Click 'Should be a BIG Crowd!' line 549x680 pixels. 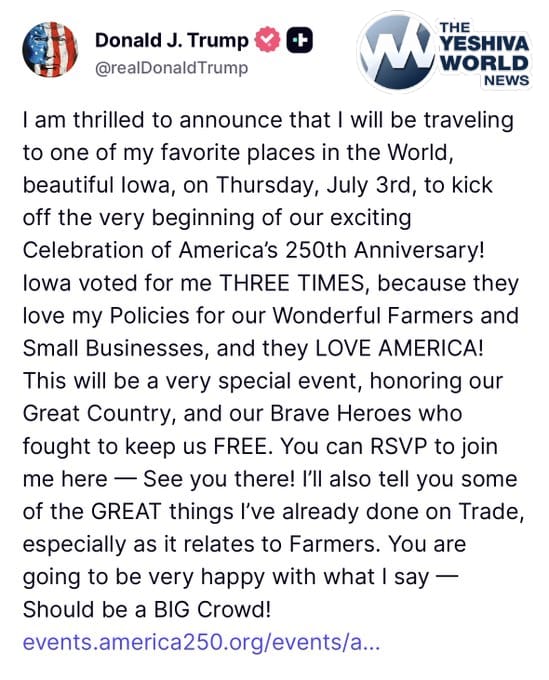tap(147, 610)
